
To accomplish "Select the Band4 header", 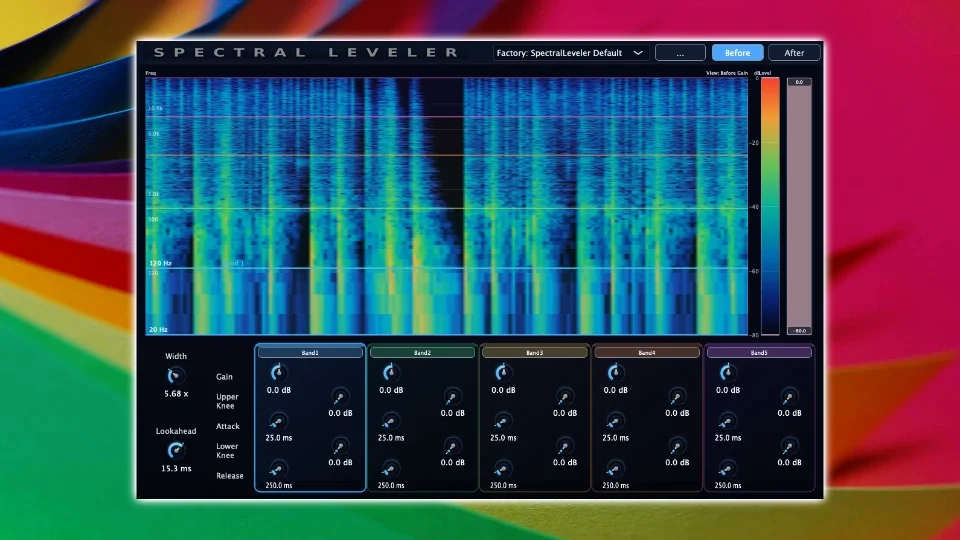I will pyautogui.click(x=647, y=353).
